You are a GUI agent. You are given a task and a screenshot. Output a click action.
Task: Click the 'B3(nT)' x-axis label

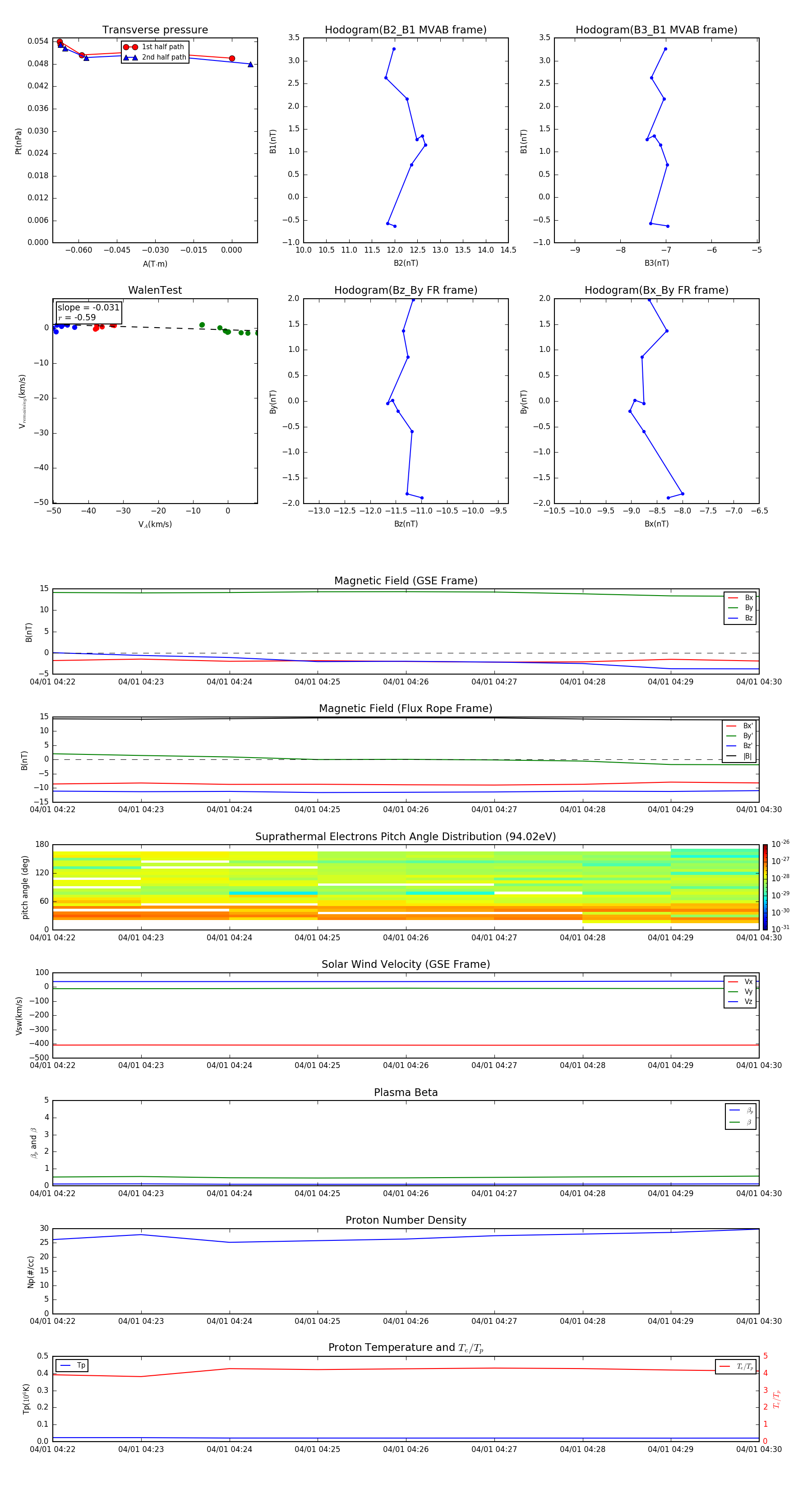[x=656, y=263]
